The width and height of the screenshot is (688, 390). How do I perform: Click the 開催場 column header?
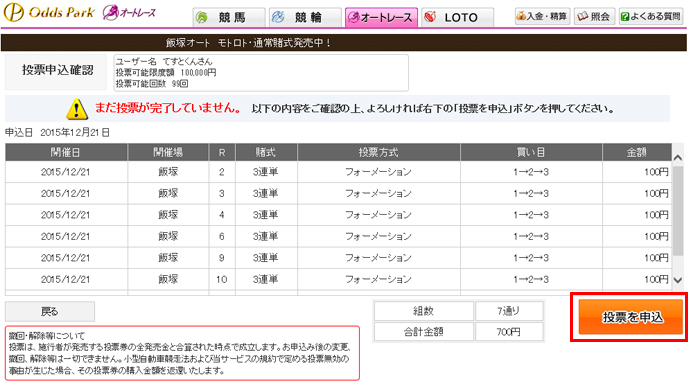point(168,152)
